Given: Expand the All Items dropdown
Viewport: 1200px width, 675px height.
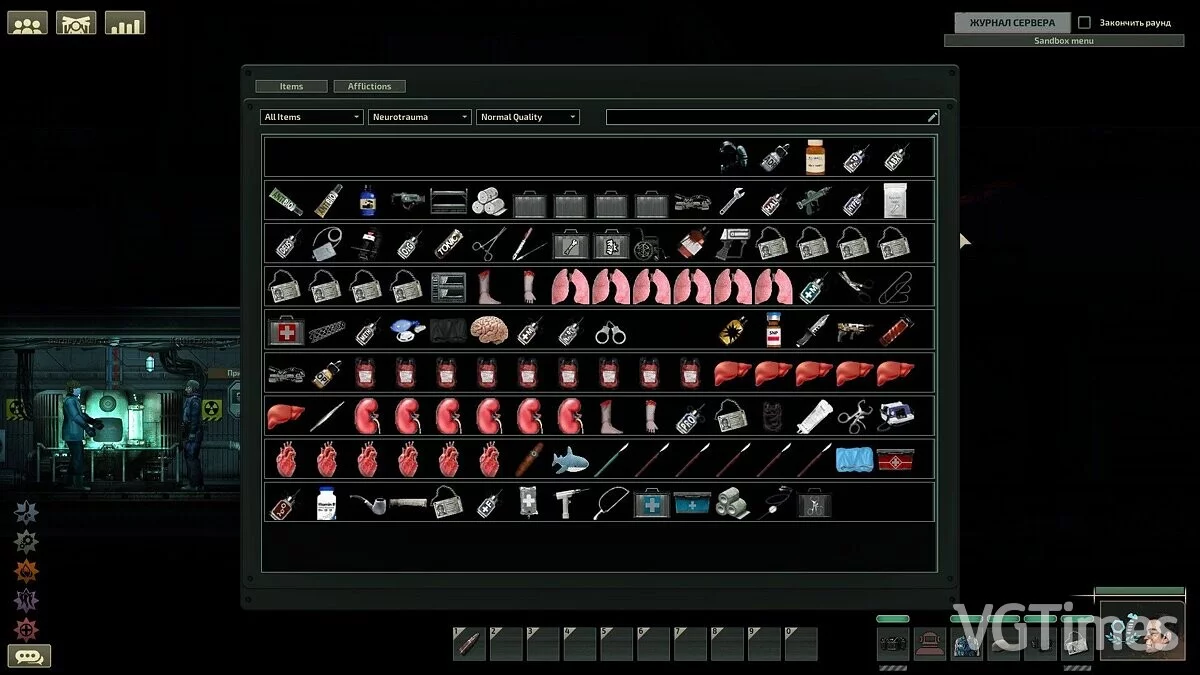Looking at the screenshot, I should click(x=311, y=117).
